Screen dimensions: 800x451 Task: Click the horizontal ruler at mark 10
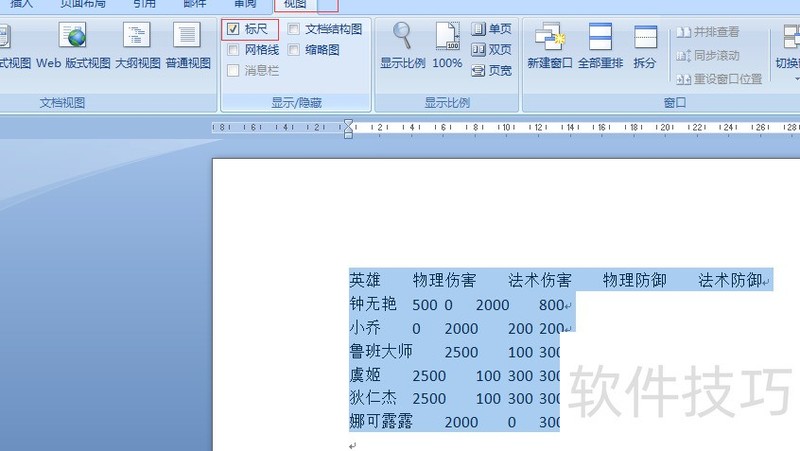tap(506, 127)
